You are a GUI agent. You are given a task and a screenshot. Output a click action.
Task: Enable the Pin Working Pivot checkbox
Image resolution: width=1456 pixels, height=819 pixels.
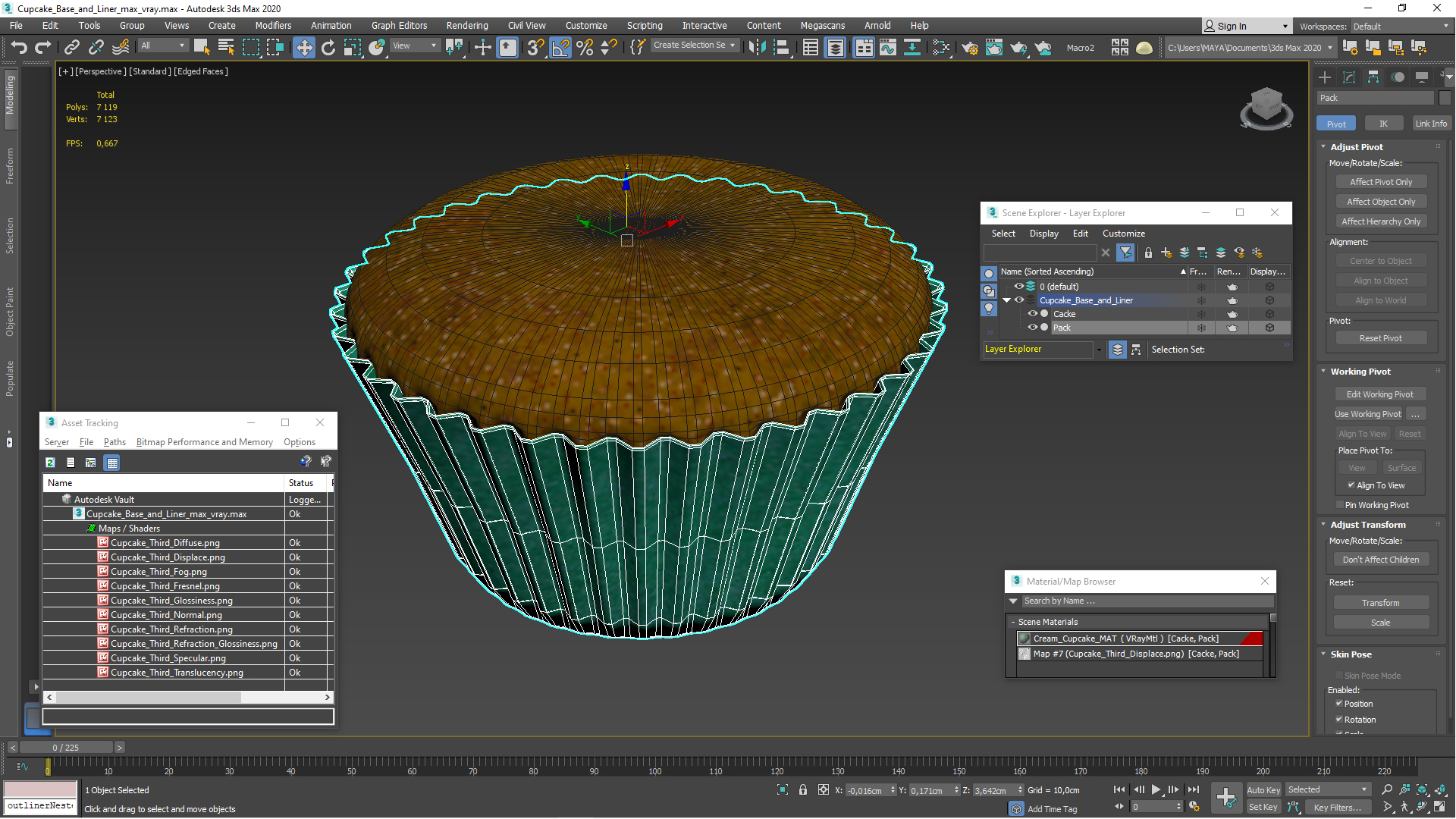[x=1340, y=505]
